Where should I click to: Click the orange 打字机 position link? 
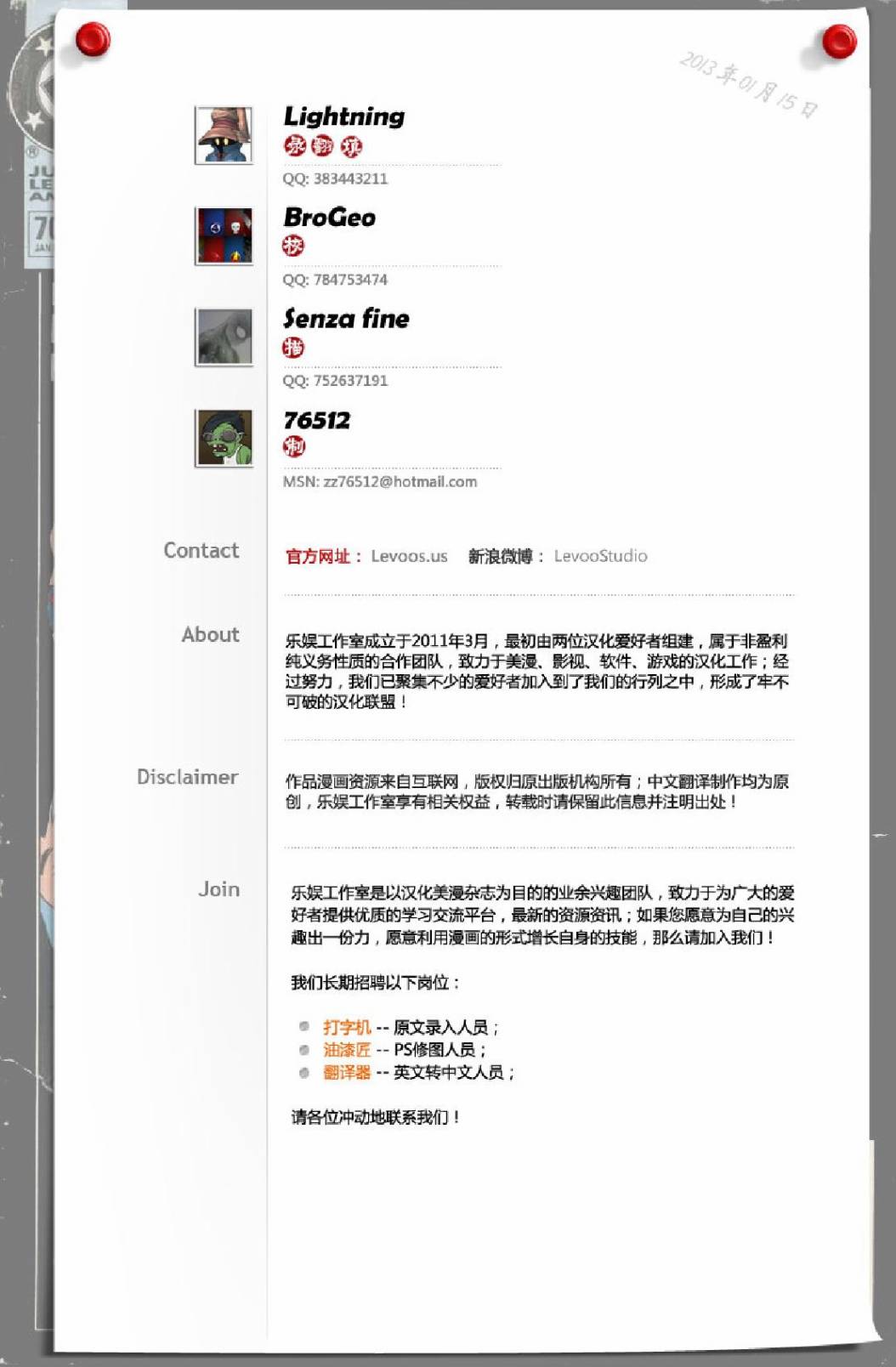pos(347,1027)
